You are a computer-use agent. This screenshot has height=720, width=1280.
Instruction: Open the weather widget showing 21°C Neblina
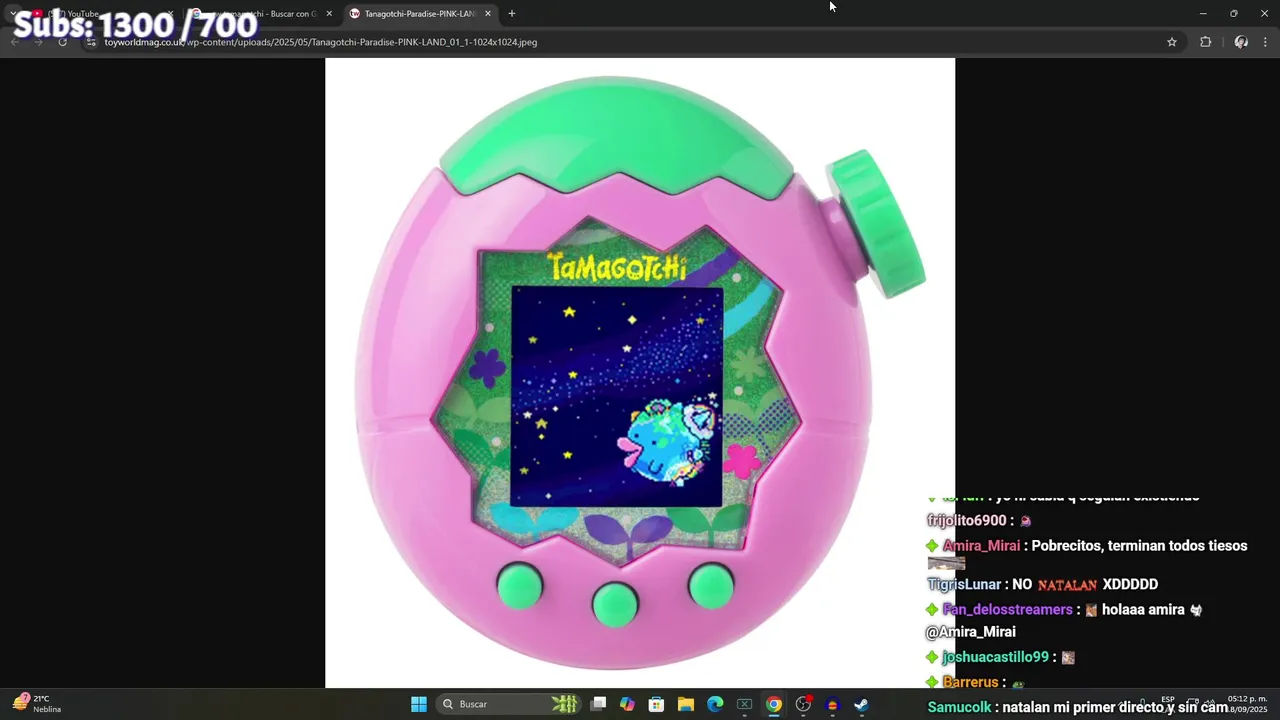coord(37,704)
